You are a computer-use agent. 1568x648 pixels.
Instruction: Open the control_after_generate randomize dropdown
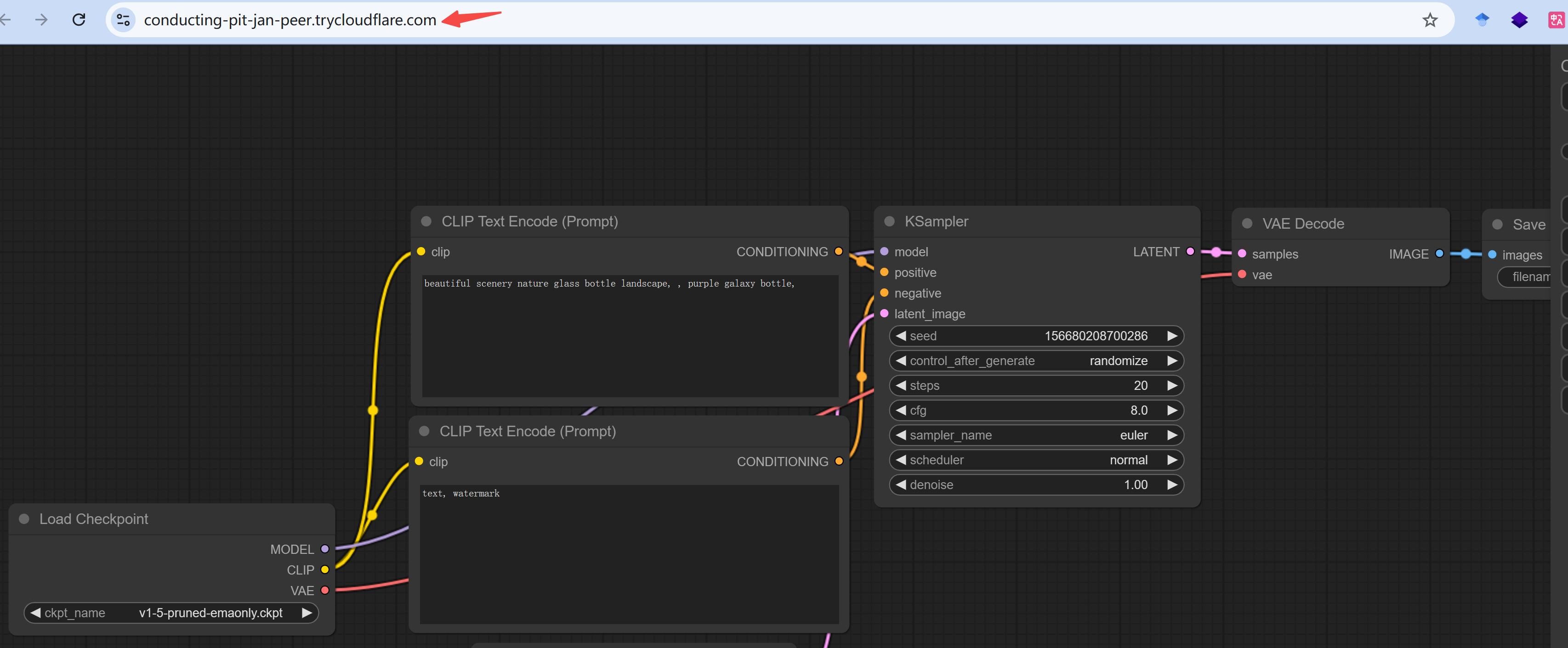1036,361
